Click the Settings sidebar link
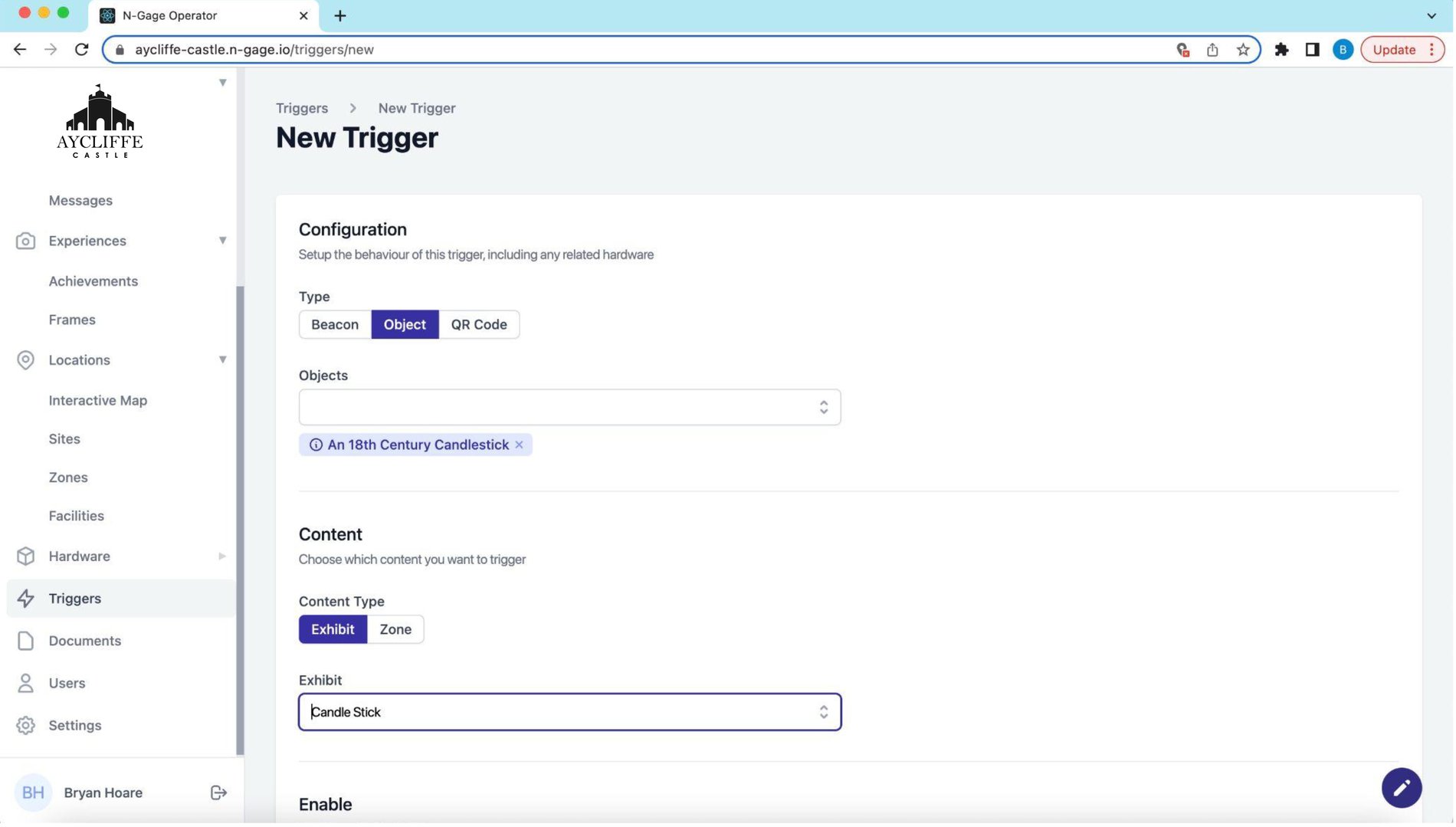Viewport: 1456px width, 827px height. [75, 726]
